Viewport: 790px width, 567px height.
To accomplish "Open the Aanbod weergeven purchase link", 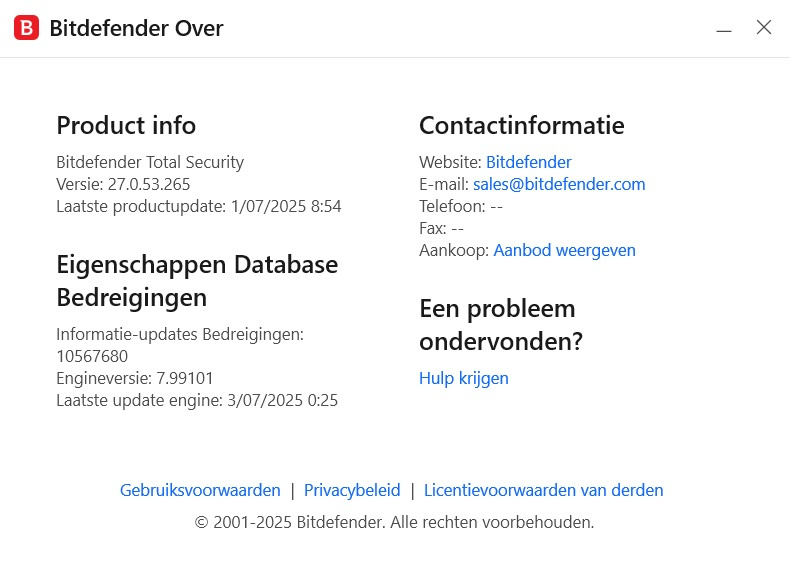I will point(564,250).
